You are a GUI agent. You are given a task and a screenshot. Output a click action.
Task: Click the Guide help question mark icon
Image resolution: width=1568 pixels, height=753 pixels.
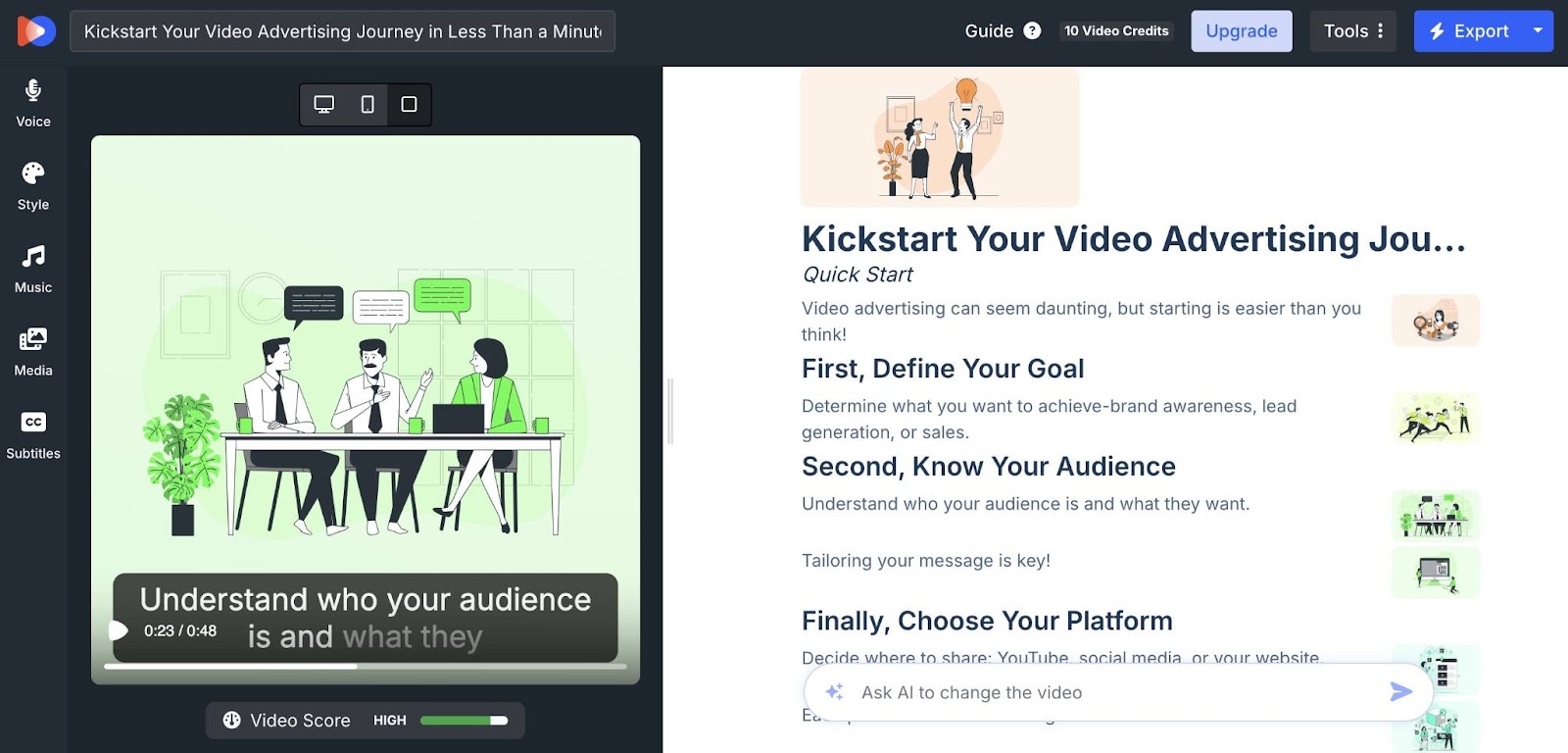pos(1032,31)
